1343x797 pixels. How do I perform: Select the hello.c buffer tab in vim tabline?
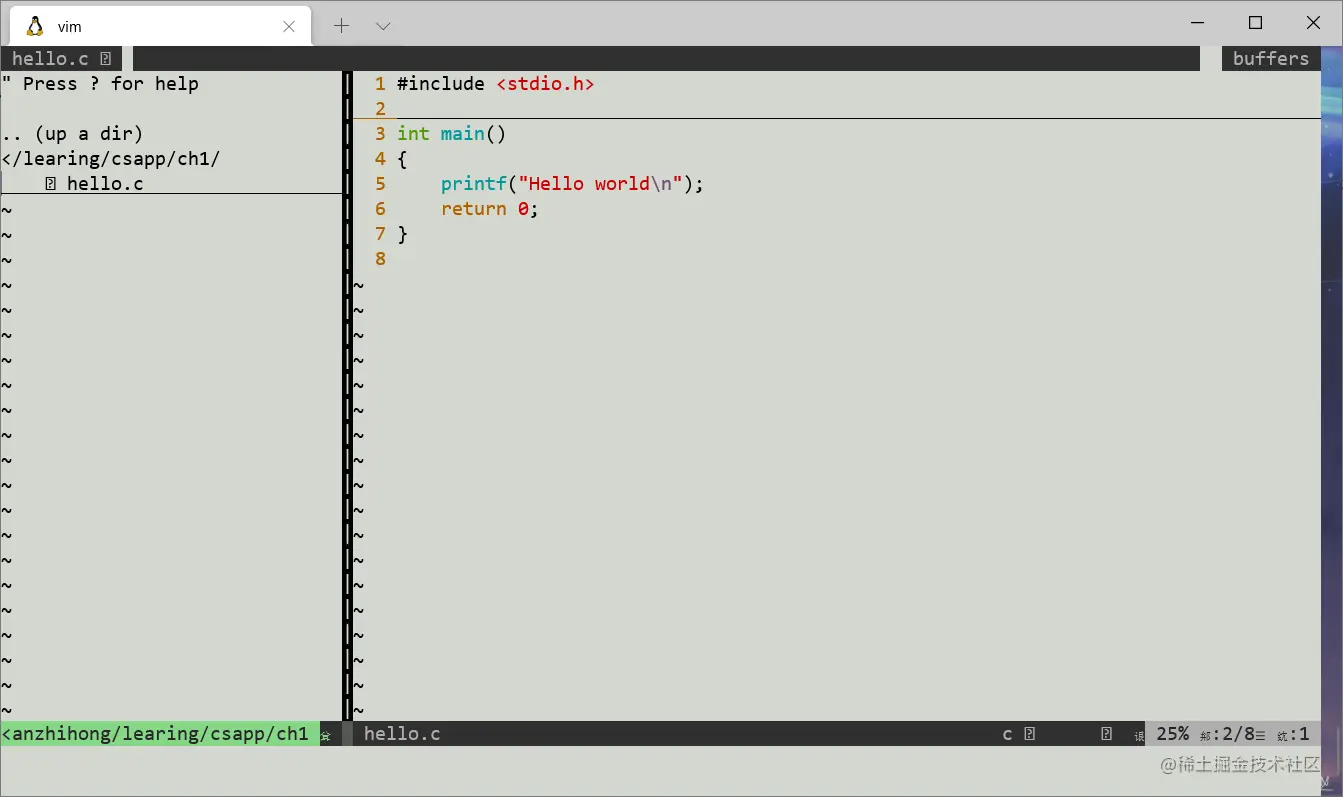[61, 59]
